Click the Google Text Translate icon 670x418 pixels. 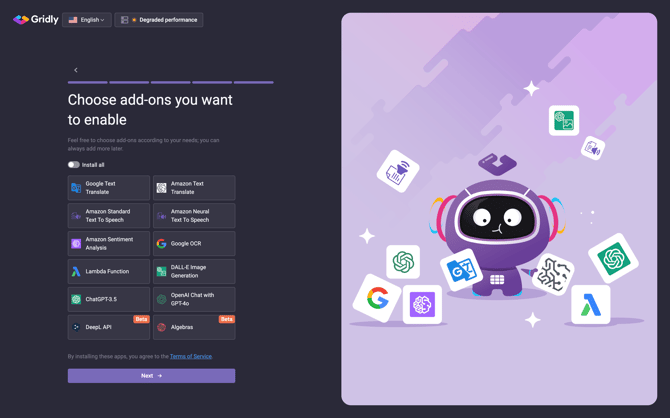point(76,188)
